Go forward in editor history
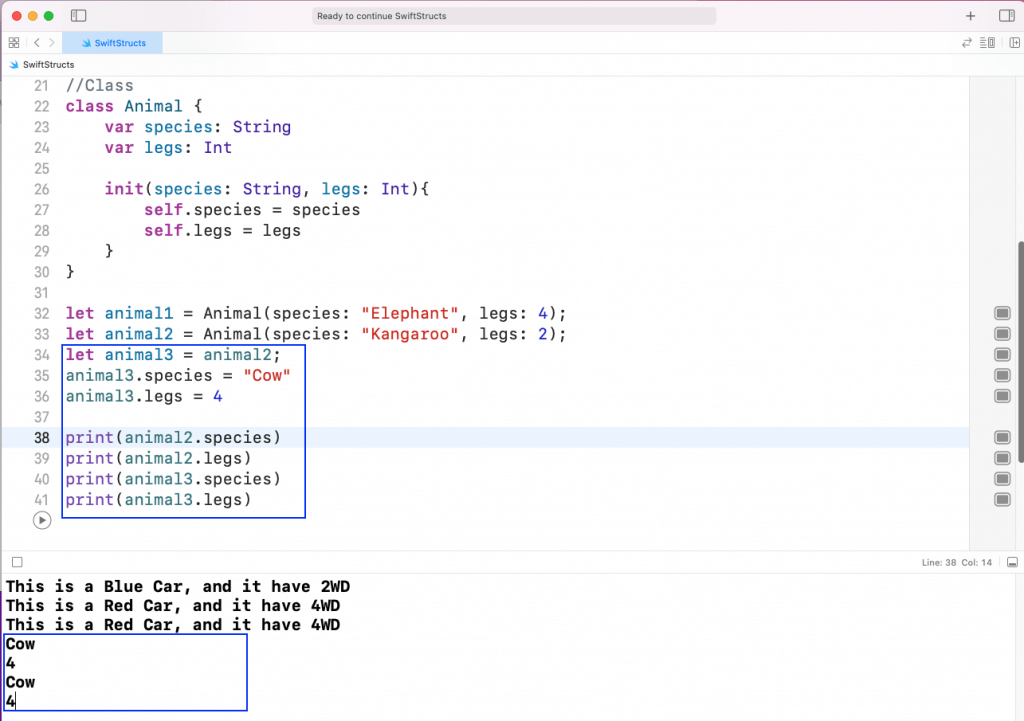1024x721 pixels. [x=52, y=43]
